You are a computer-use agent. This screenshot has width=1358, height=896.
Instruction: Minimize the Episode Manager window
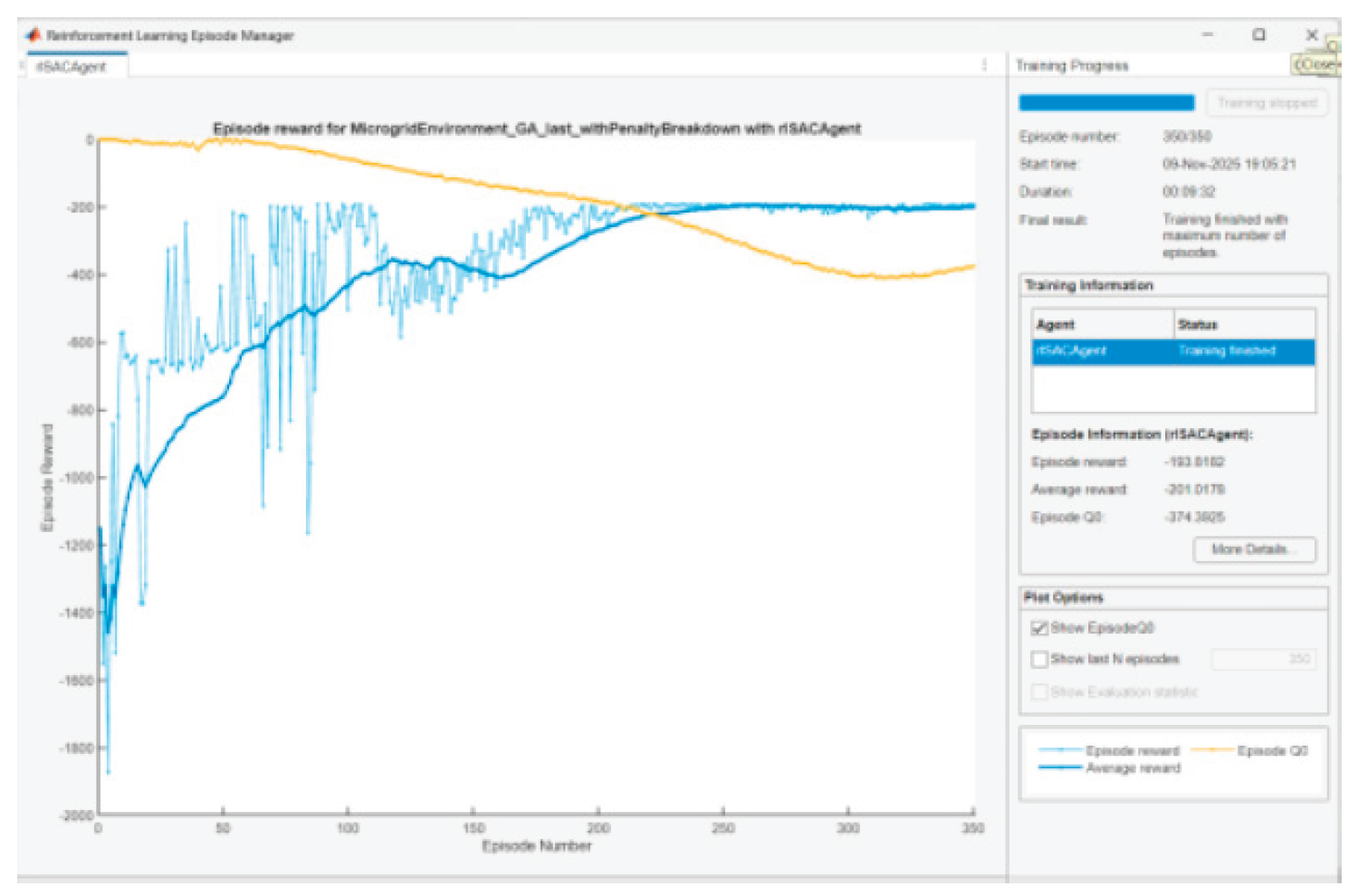(1207, 34)
